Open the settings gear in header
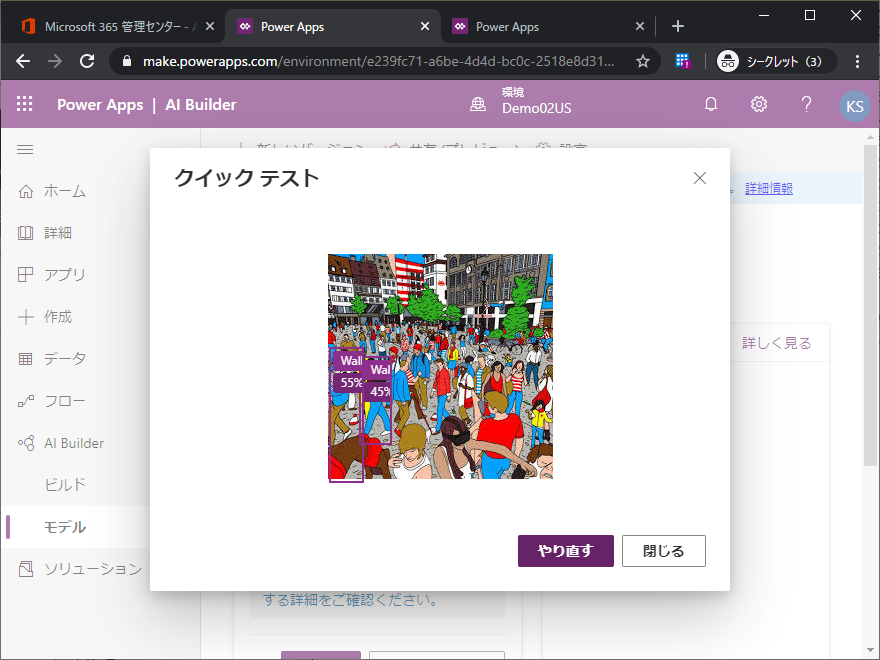Image resolution: width=880 pixels, height=660 pixels. (759, 104)
